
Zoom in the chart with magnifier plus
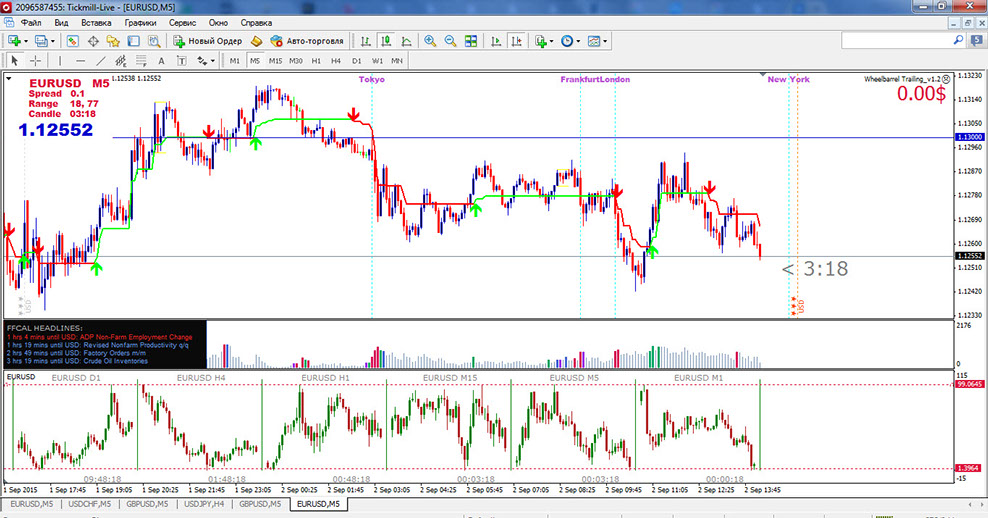(x=430, y=41)
